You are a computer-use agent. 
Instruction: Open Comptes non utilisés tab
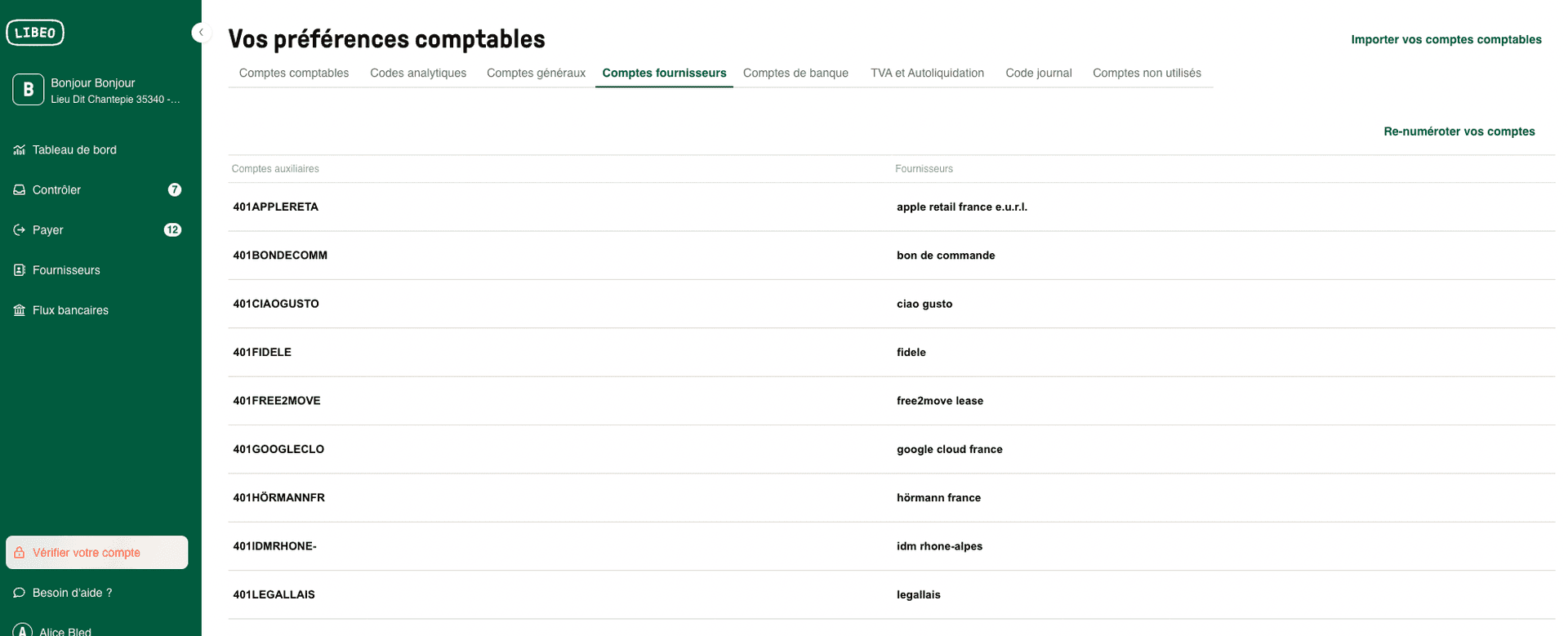point(1147,73)
